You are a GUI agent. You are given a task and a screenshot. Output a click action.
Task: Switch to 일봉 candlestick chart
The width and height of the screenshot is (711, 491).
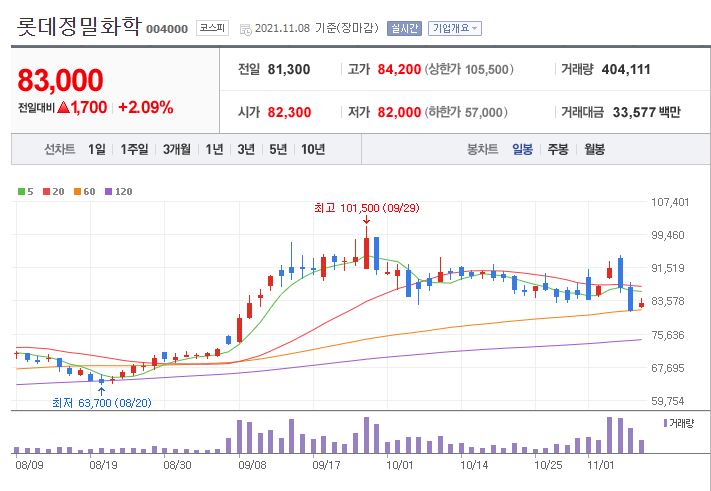tap(522, 149)
